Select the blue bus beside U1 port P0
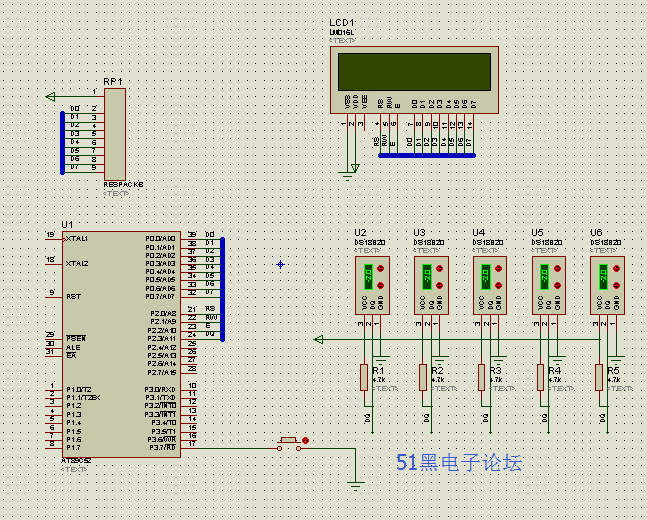Viewport: 647px width, 520px height. pyautogui.click(x=222, y=289)
